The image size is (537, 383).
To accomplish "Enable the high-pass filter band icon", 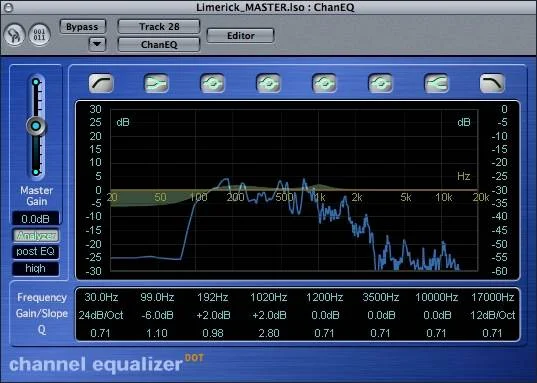I will click(x=101, y=83).
